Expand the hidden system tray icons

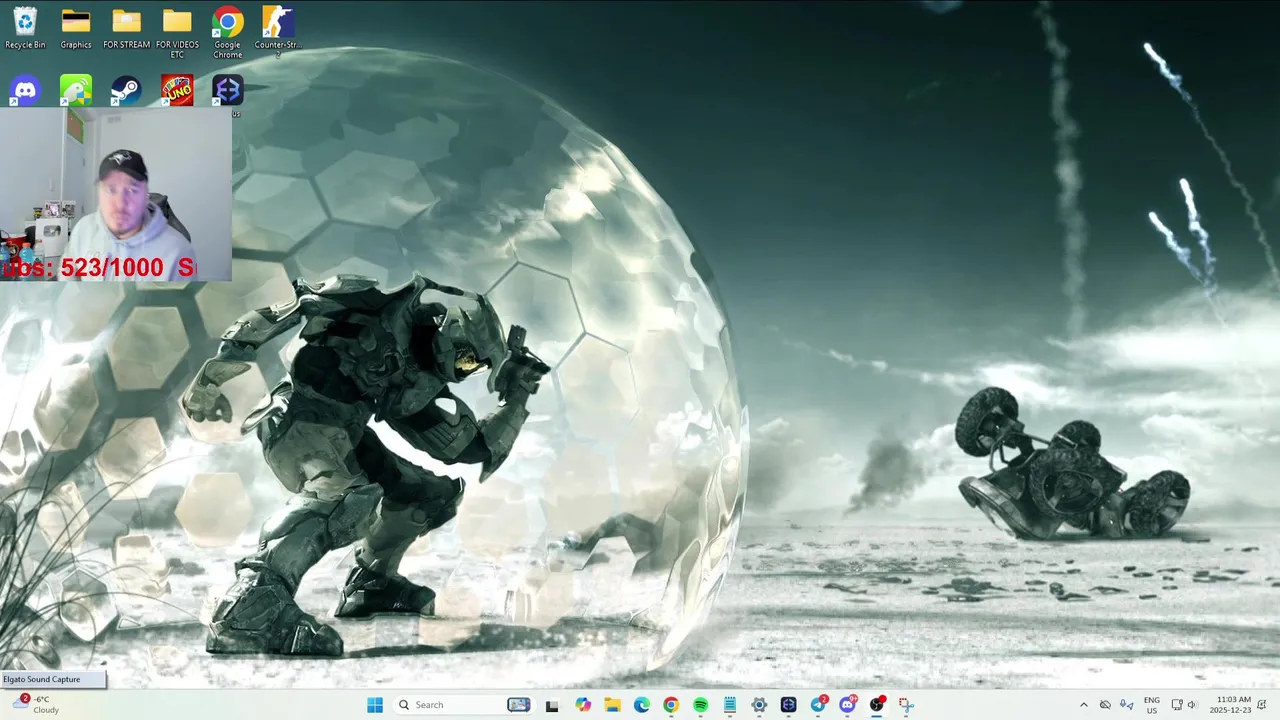[x=1083, y=705]
